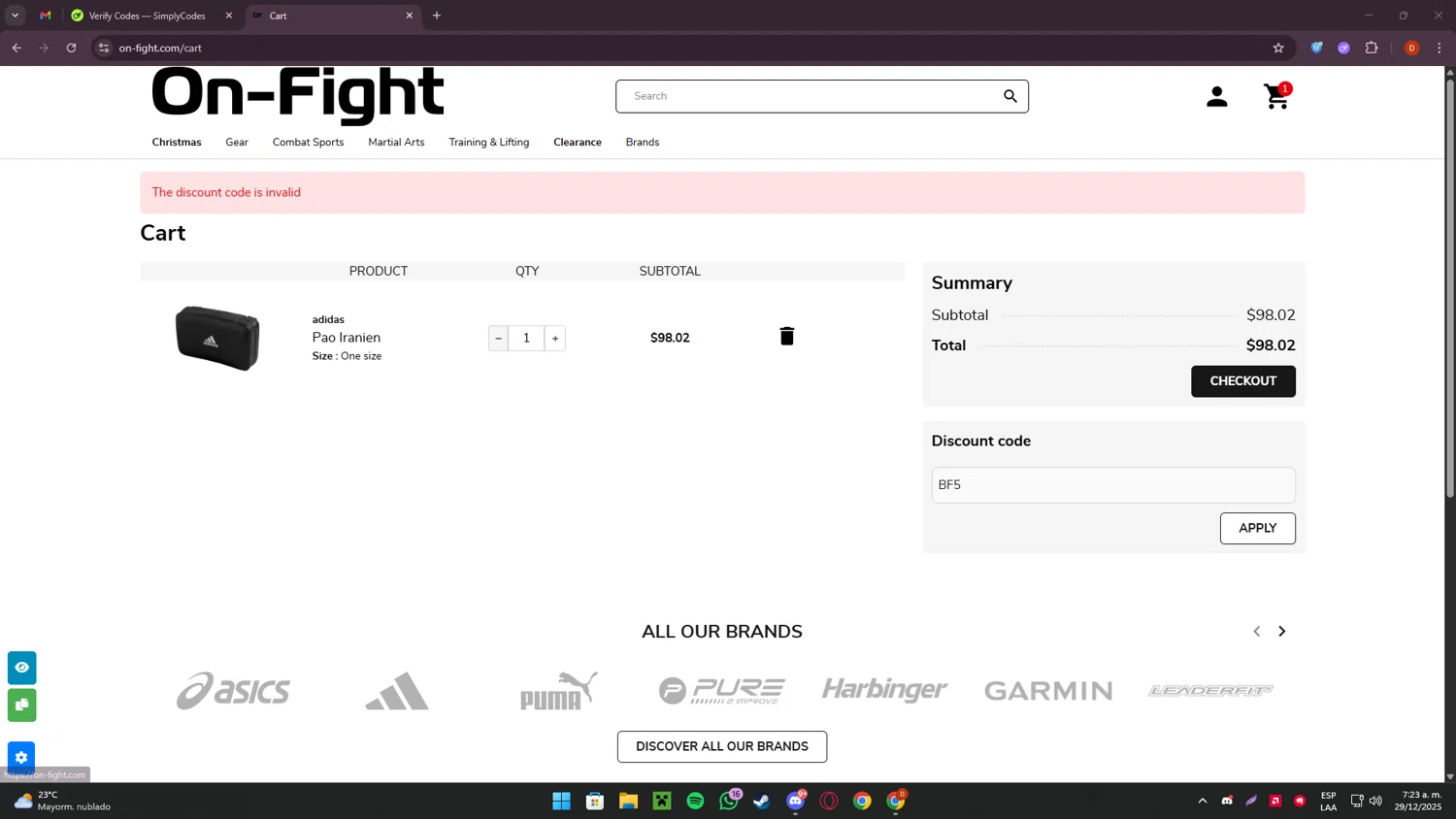1456x819 pixels.
Task: Close the Cart browser tab
Action: coord(410,16)
